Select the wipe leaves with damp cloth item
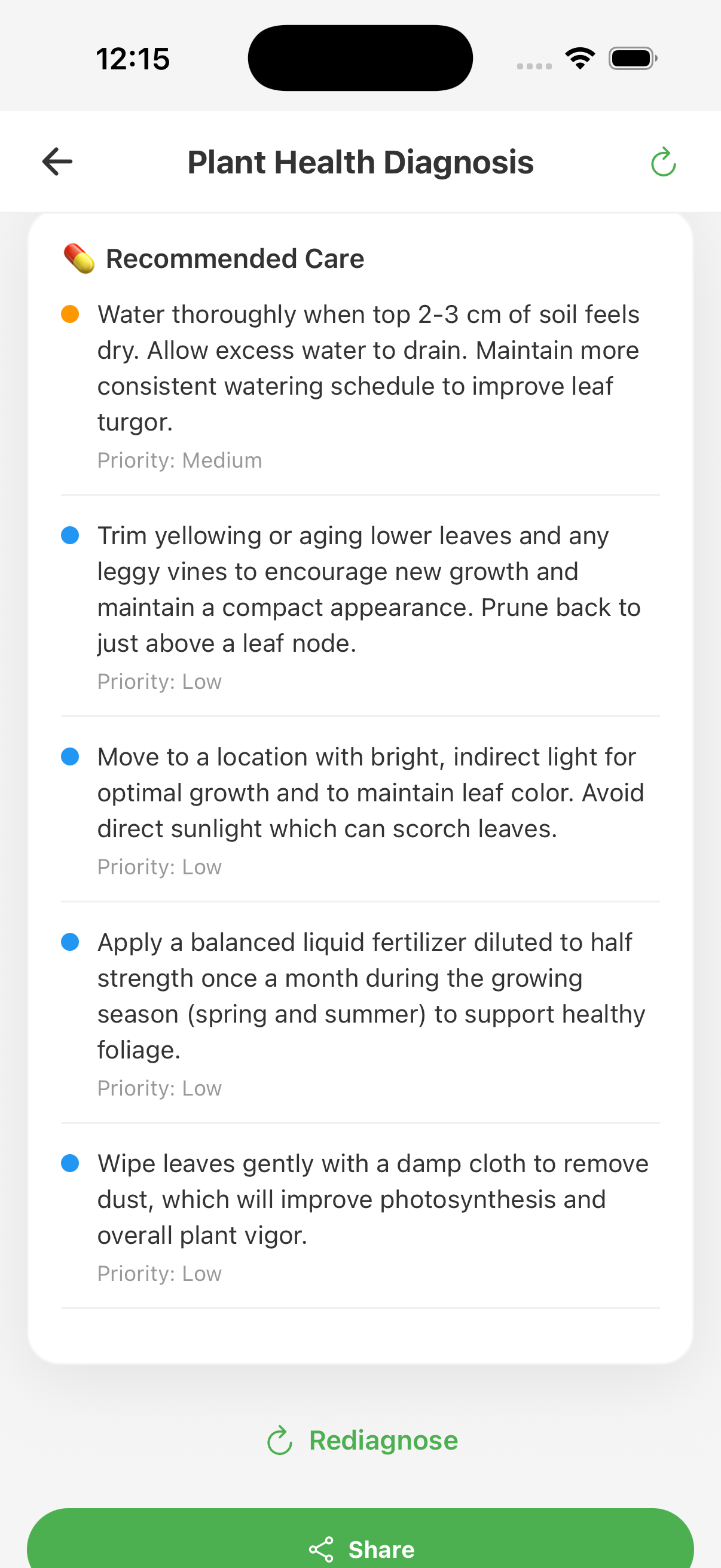Screen dimensions: 721x1568 373,1199
